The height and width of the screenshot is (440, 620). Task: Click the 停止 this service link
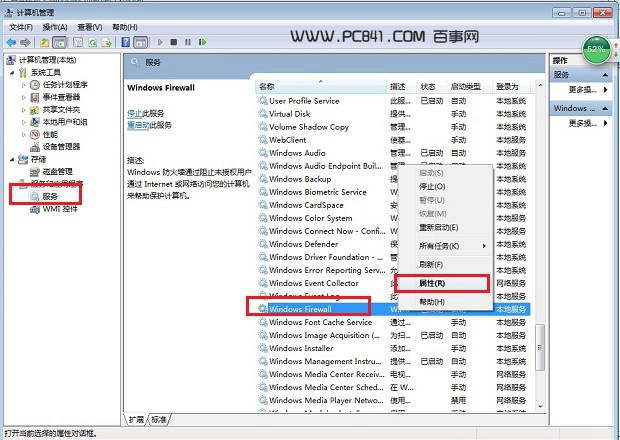pyautogui.click(x=134, y=113)
